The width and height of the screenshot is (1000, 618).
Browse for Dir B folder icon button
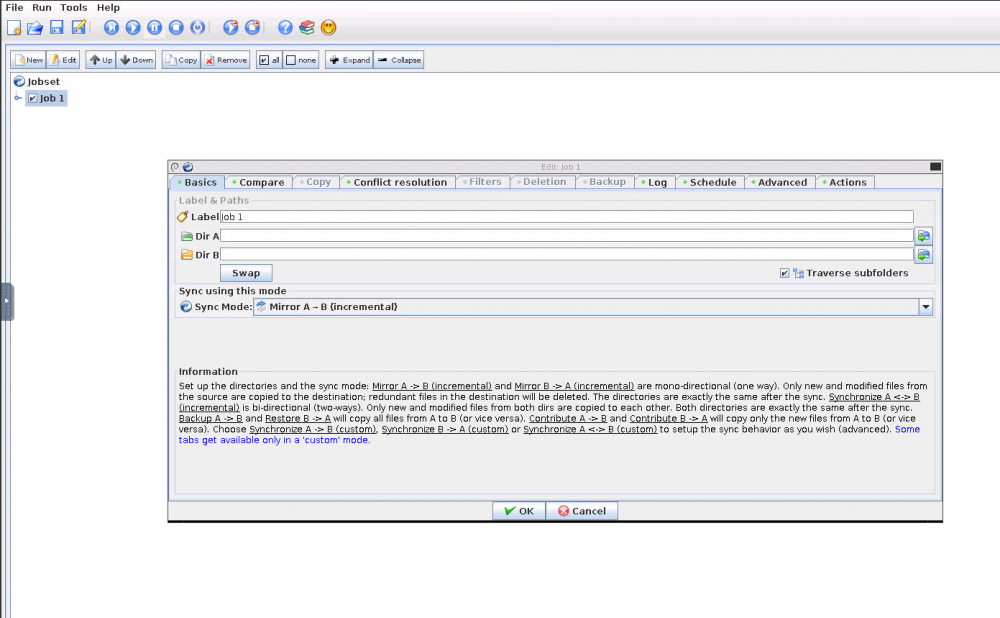click(923, 255)
